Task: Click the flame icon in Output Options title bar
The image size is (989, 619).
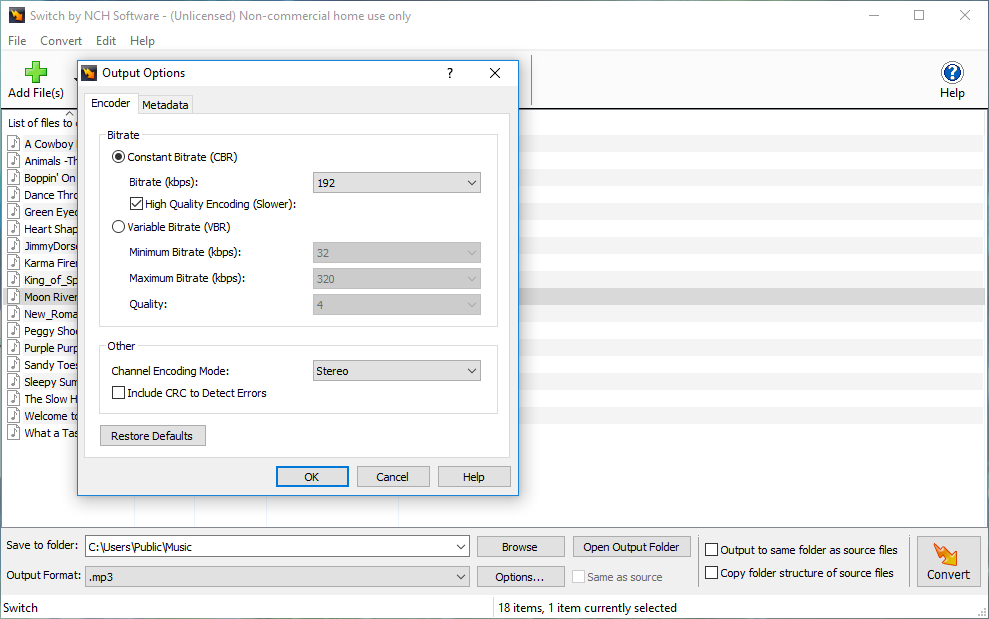Action: [88, 73]
